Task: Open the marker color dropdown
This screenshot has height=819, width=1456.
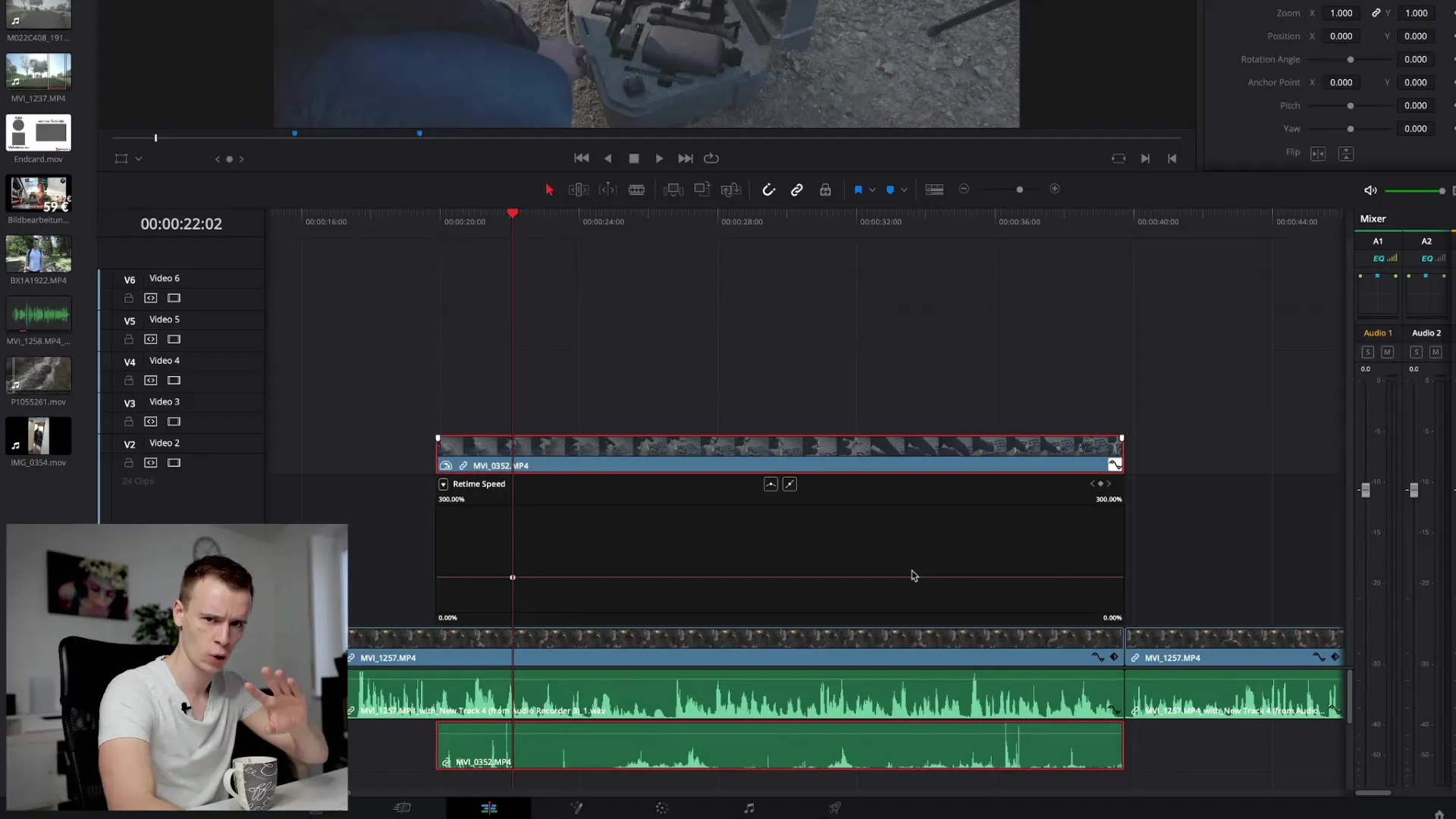Action: click(x=904, y=190)
